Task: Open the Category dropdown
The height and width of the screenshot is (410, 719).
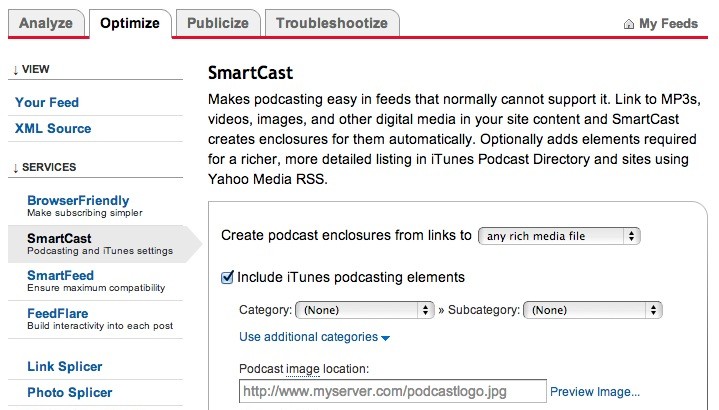Action: pos(365,311)
